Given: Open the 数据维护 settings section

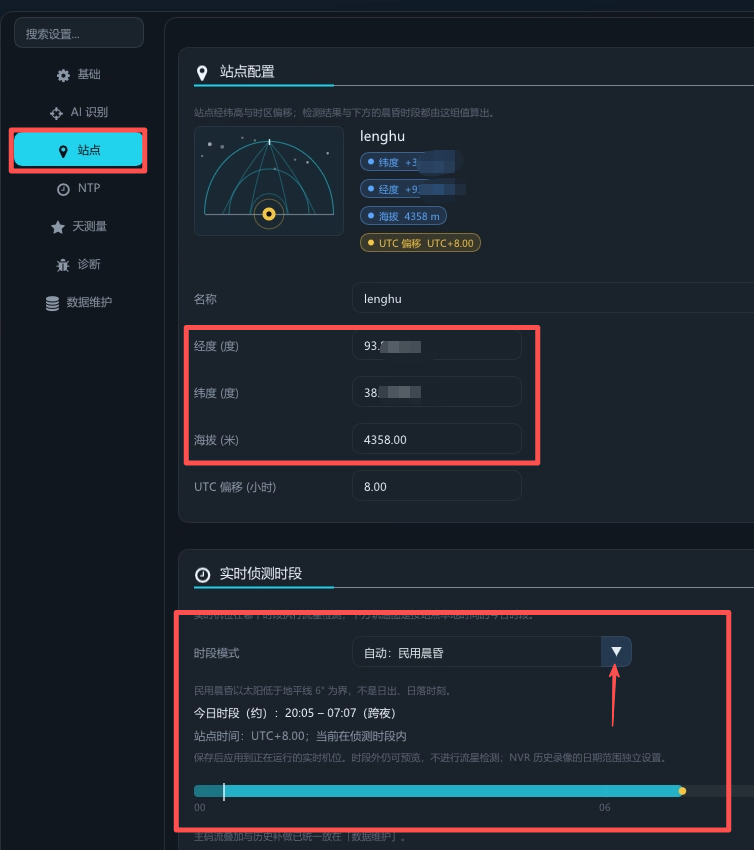Looking at the screenshot, I should tap(79, 302).
